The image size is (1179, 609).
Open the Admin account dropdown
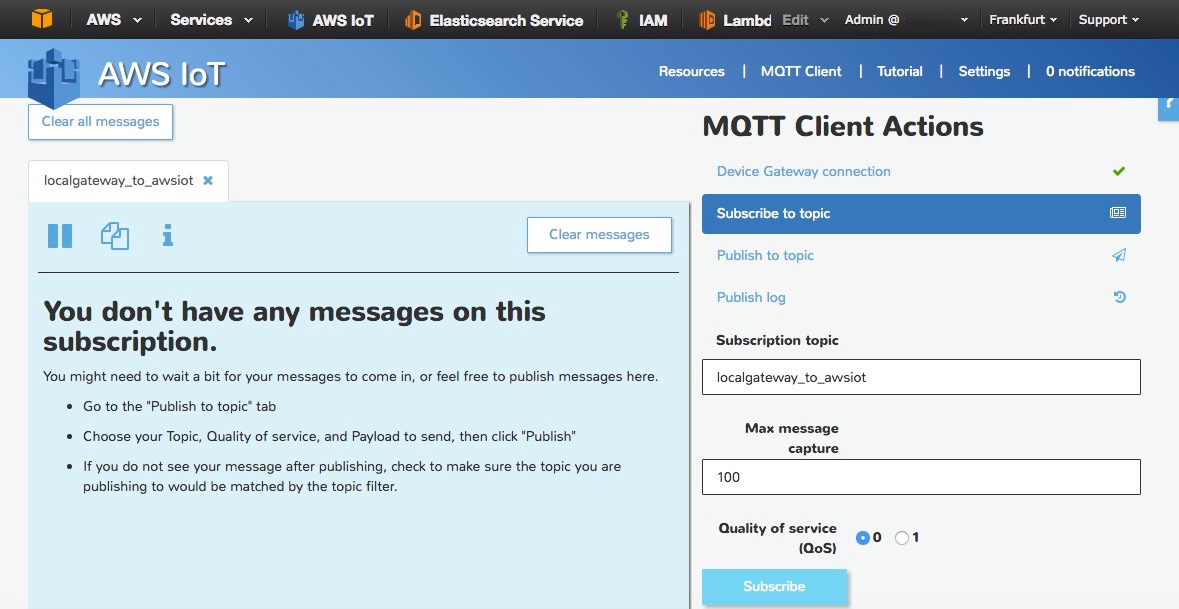pos(906,20)
